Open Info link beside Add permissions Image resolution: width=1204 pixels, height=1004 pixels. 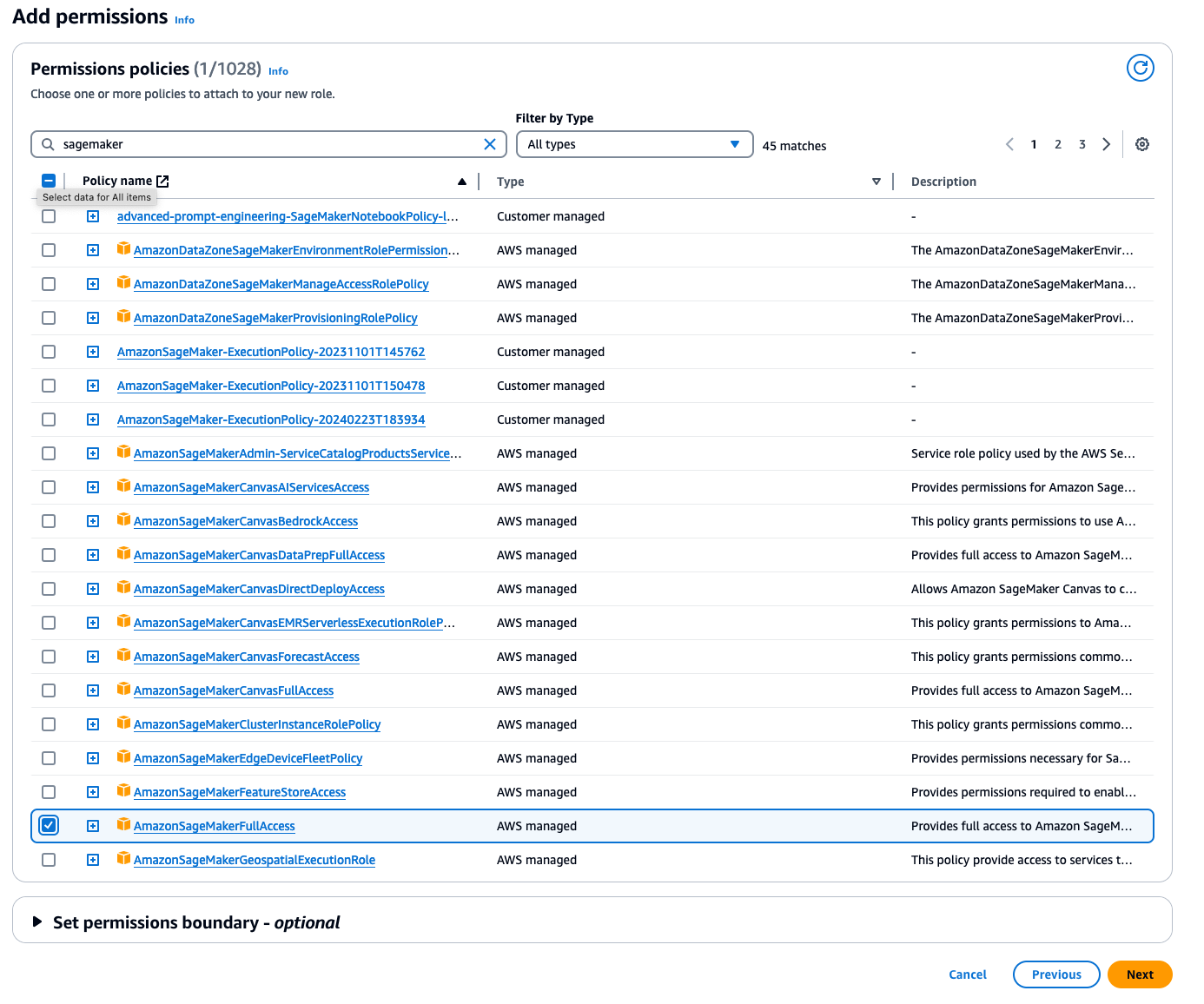(184, 20)
